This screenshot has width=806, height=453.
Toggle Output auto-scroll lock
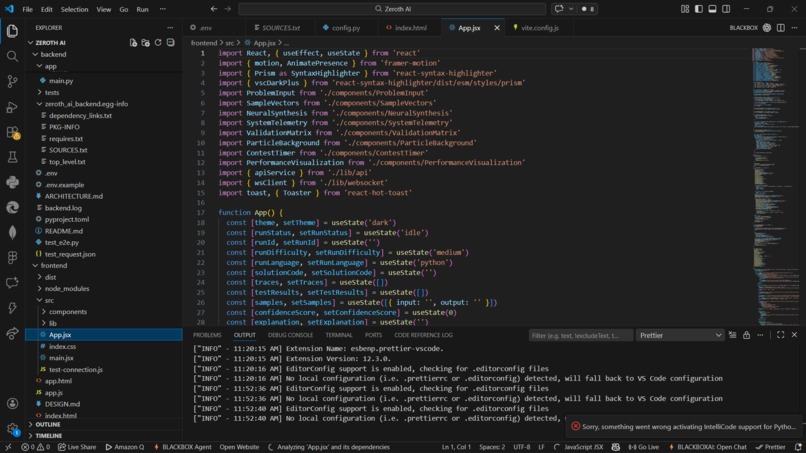click(x=746, y=335)
